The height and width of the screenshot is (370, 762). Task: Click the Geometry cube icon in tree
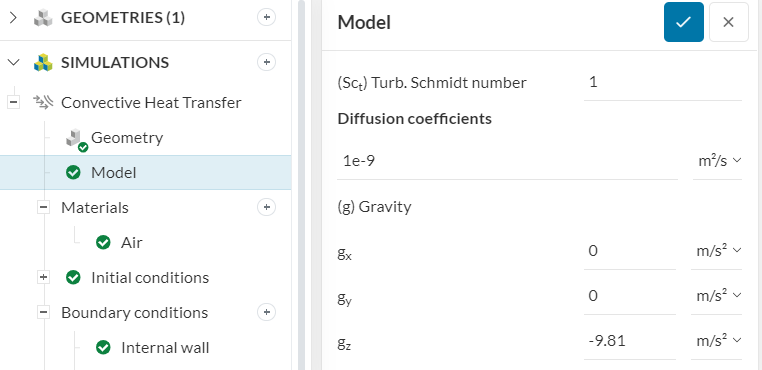[76, 140]
